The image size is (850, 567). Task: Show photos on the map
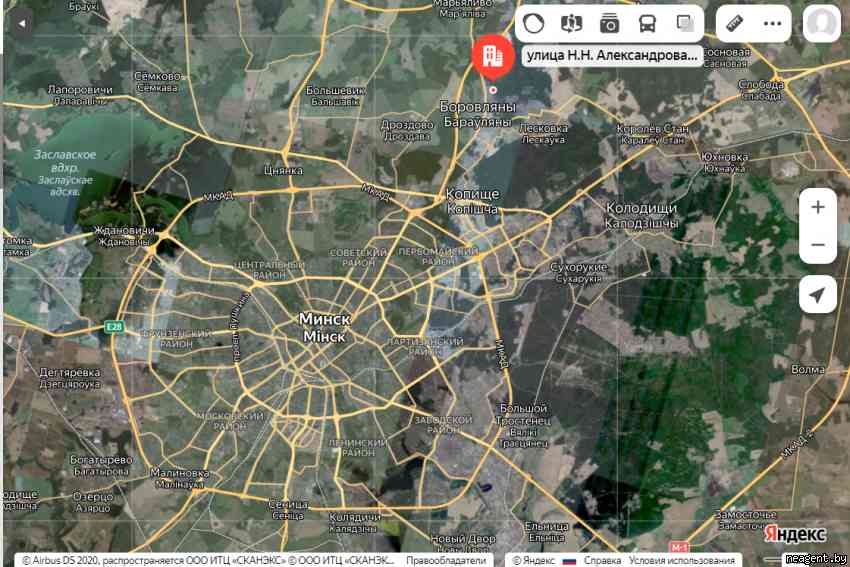coord(609,23)
